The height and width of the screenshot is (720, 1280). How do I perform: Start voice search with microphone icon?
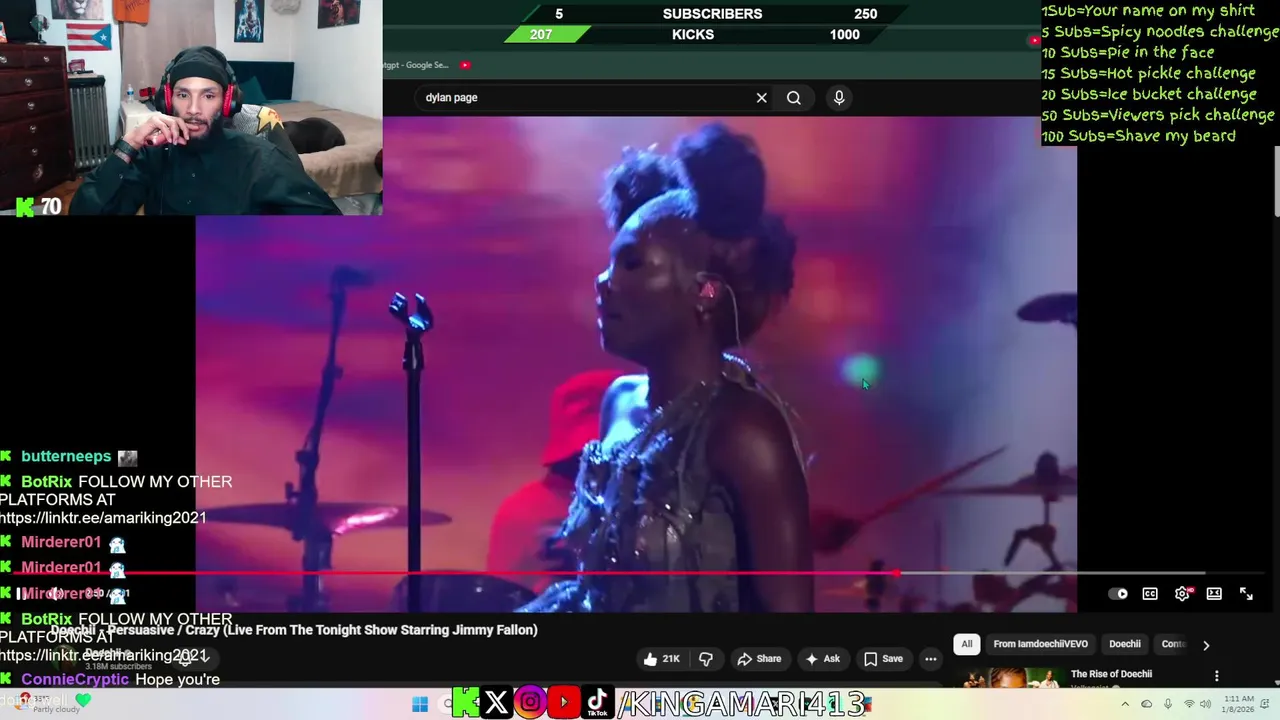click(839, 98)
